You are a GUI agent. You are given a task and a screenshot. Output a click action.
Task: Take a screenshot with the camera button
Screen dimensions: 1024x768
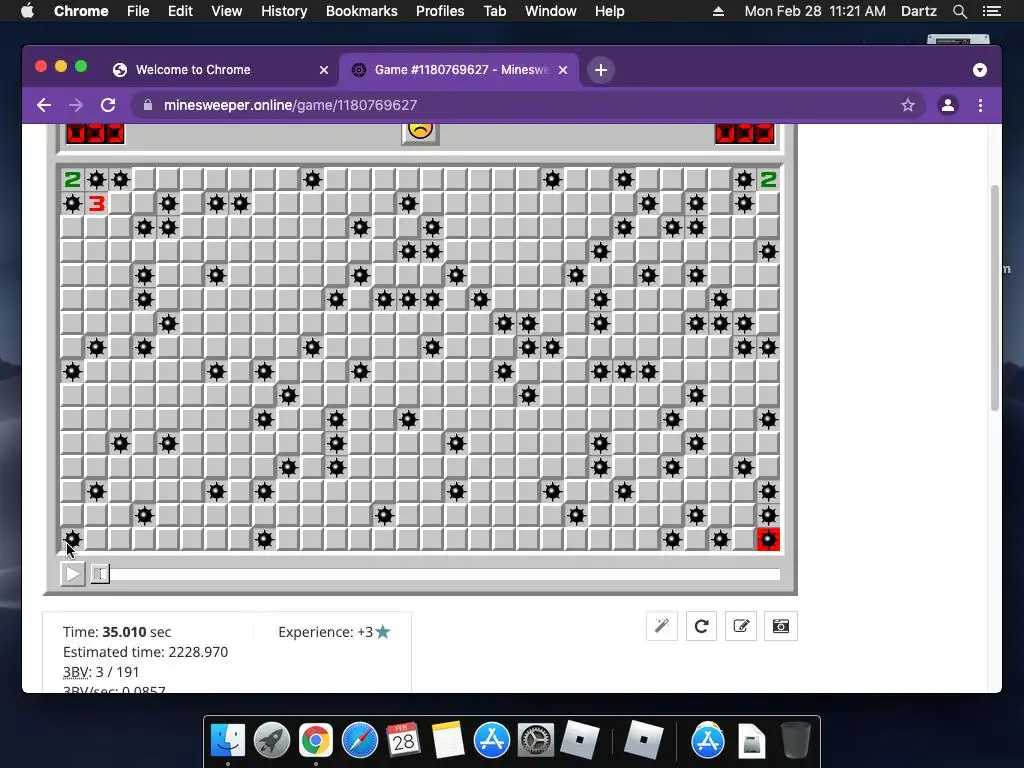click(780, 626)
